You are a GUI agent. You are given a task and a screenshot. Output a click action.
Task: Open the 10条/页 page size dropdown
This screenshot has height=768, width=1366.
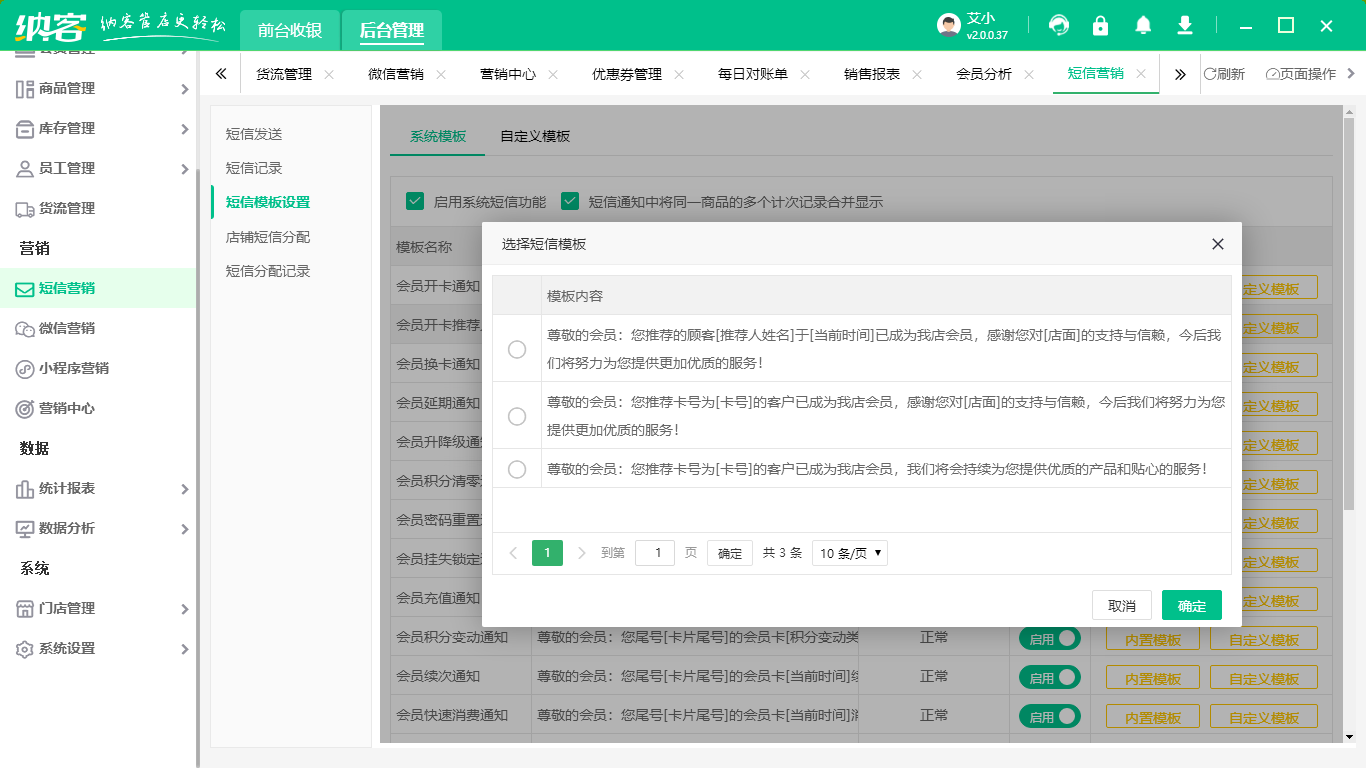[x=849, y=552]
